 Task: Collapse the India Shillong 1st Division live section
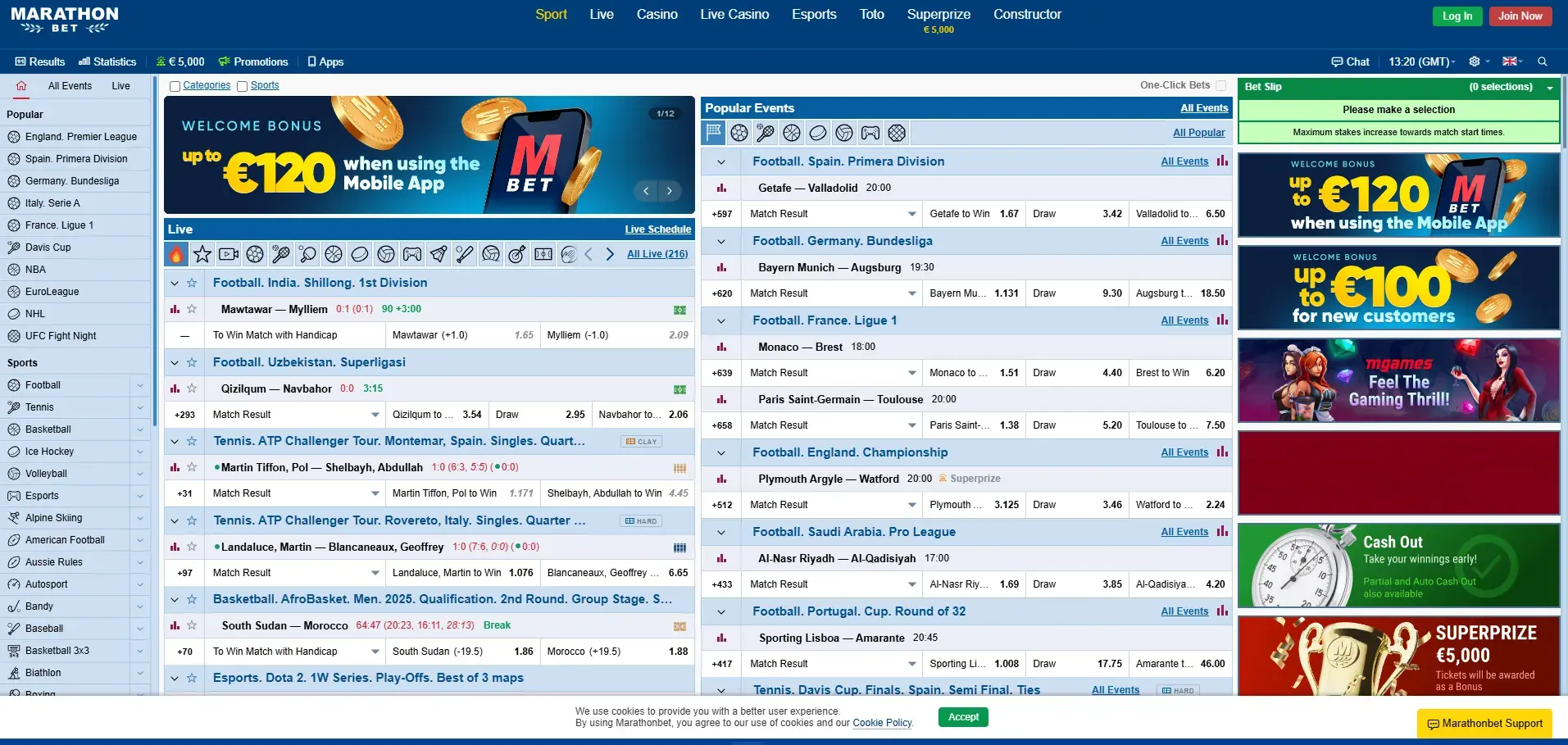coord(175,284)
